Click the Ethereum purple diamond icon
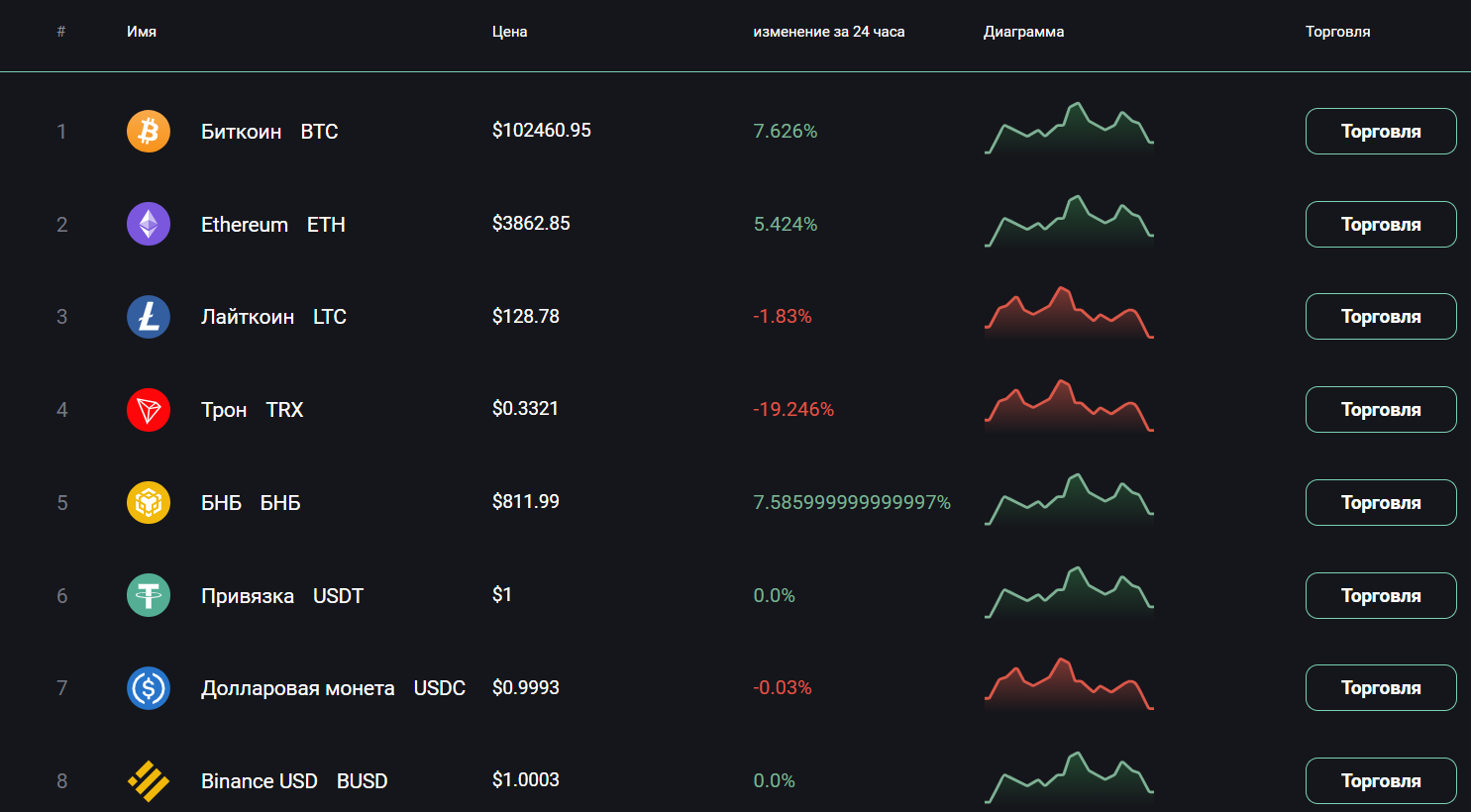Screen dimensions: 1471x812 149,224
